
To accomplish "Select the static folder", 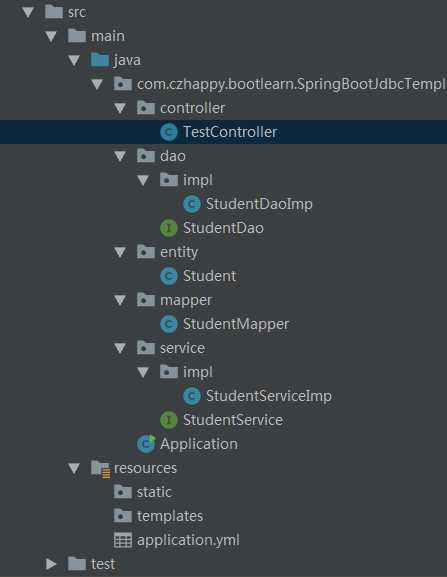I will [x=154, y=492].
